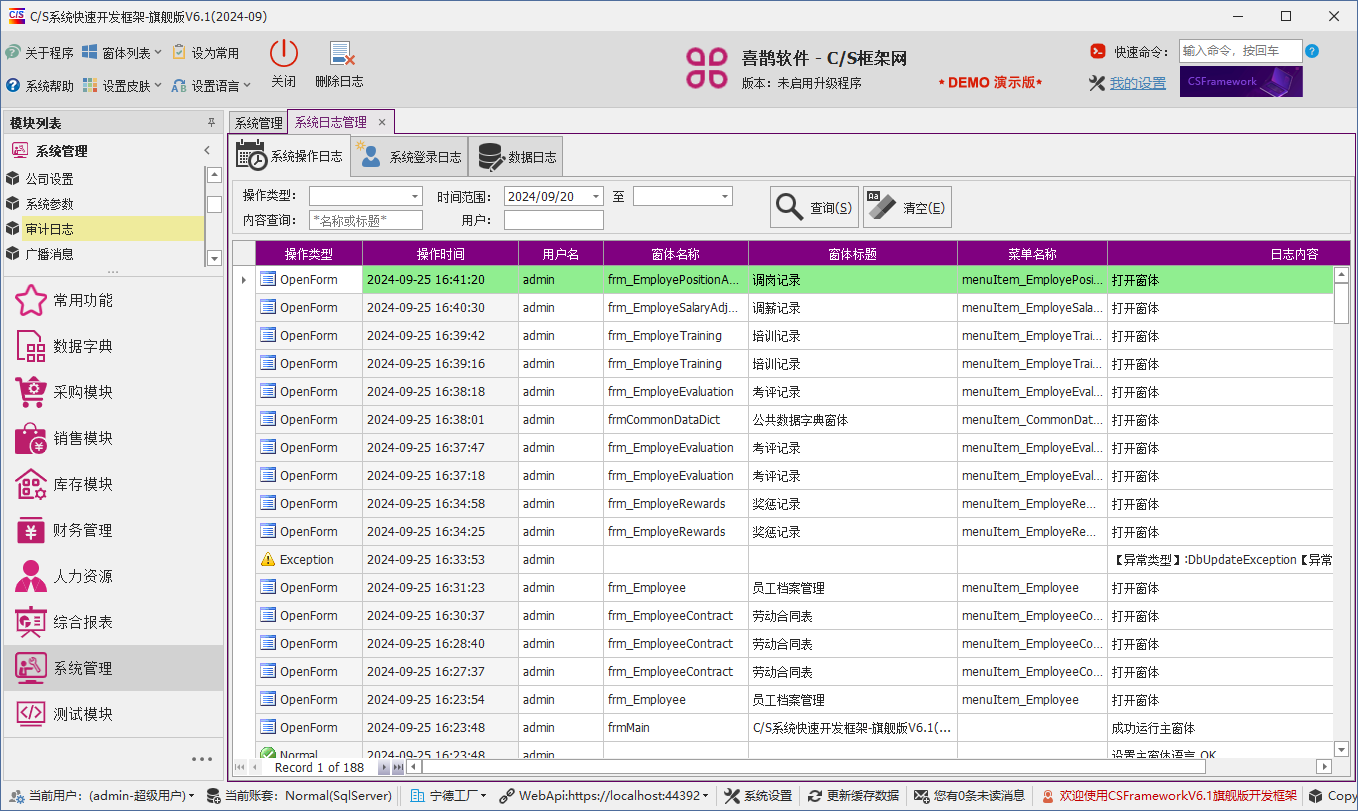This screenshot has width=1358, height=811.
Task: Open the start date 2024/09/20 dropdown
Action: [597, 196]
